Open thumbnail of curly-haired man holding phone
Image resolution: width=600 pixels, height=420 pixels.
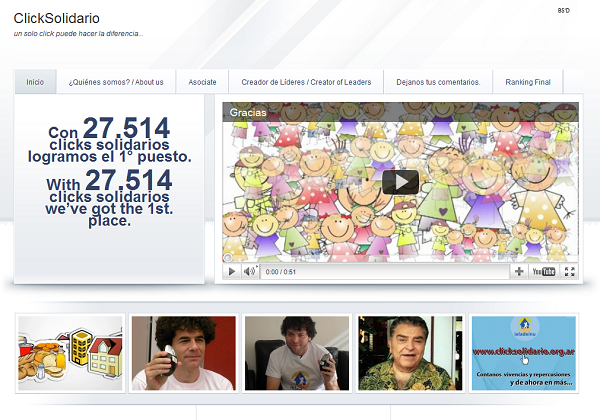point(183,353)
